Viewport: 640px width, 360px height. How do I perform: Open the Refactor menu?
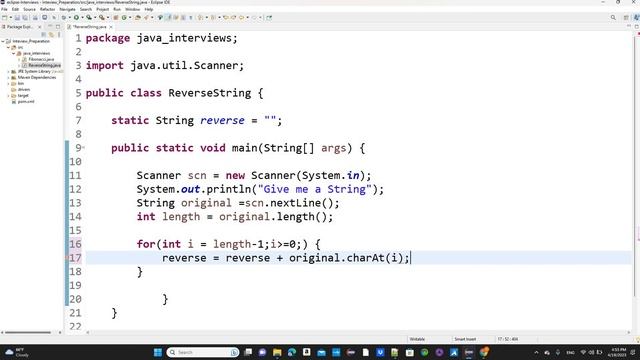pos(47,9)
